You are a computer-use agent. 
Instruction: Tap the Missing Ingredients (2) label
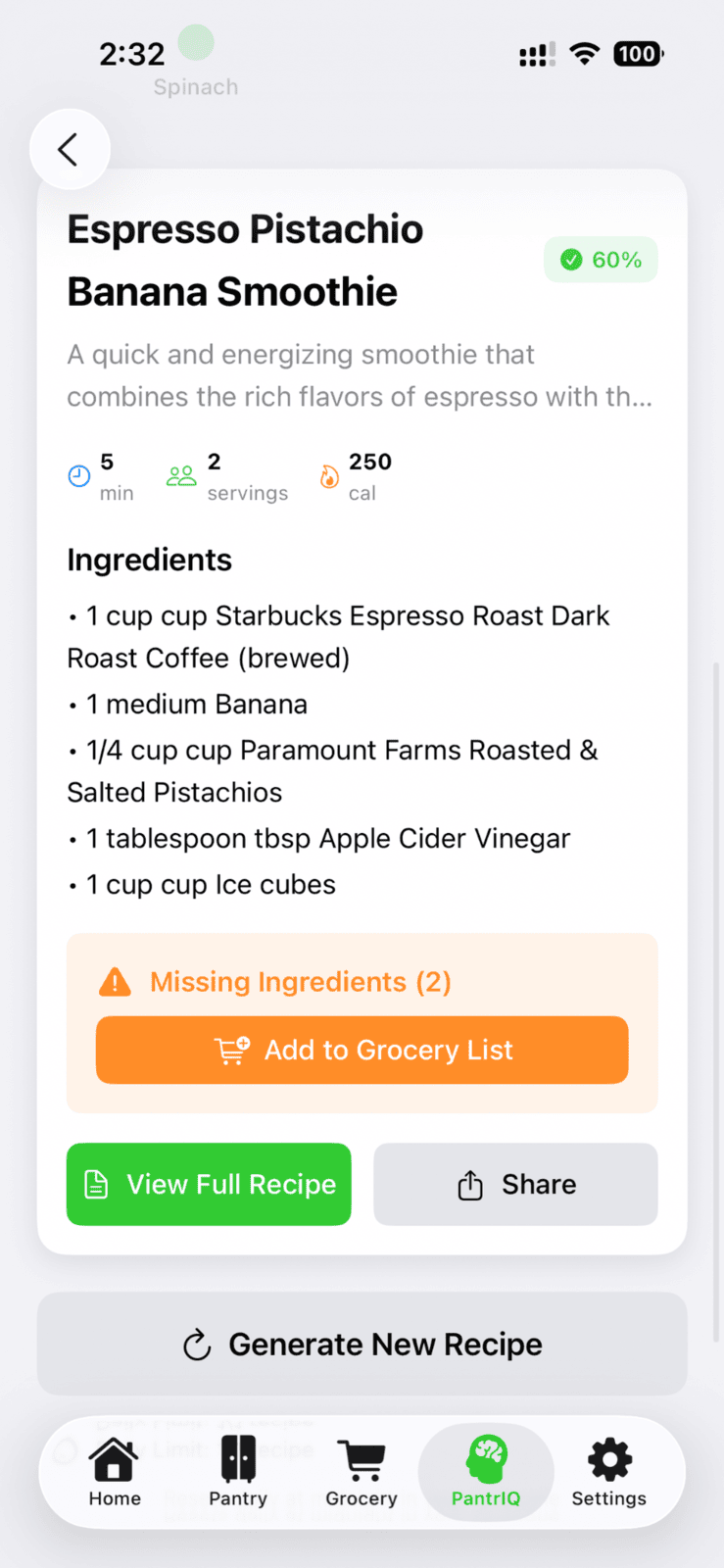pos(300,982)
